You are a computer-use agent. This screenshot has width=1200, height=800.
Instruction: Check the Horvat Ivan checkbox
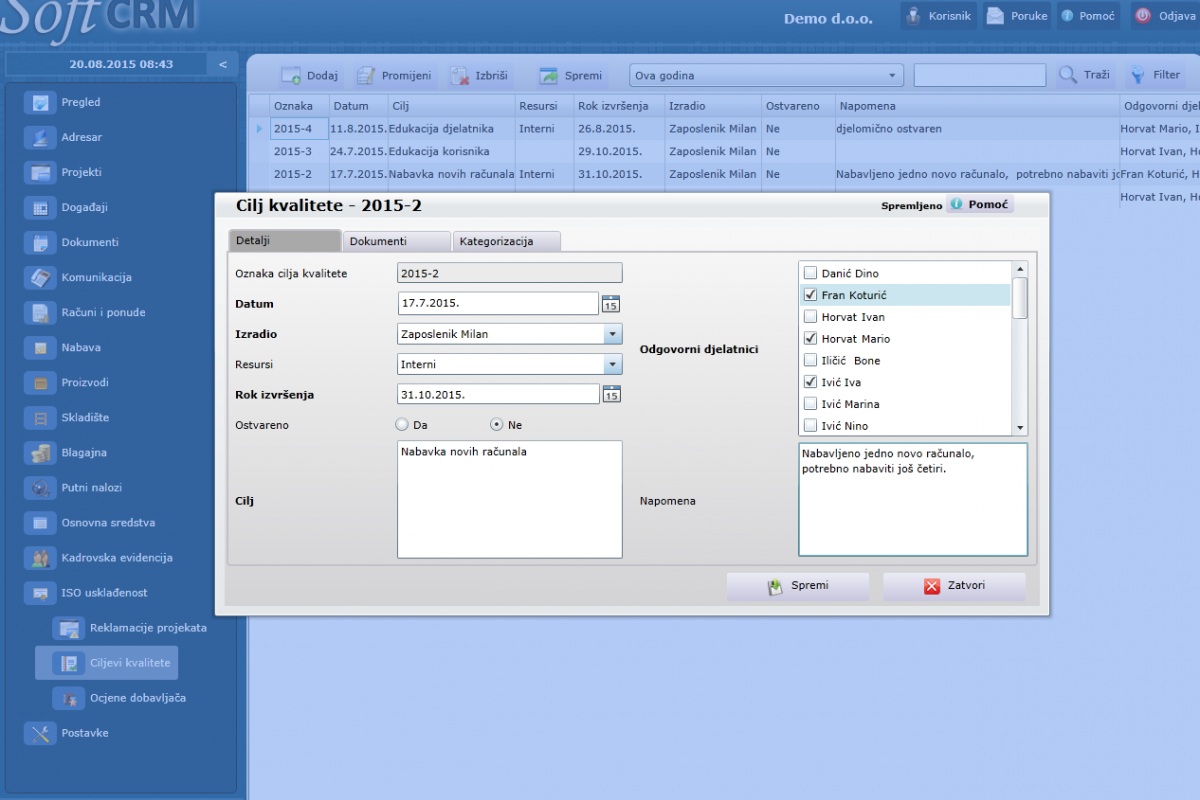coord(811,317)
